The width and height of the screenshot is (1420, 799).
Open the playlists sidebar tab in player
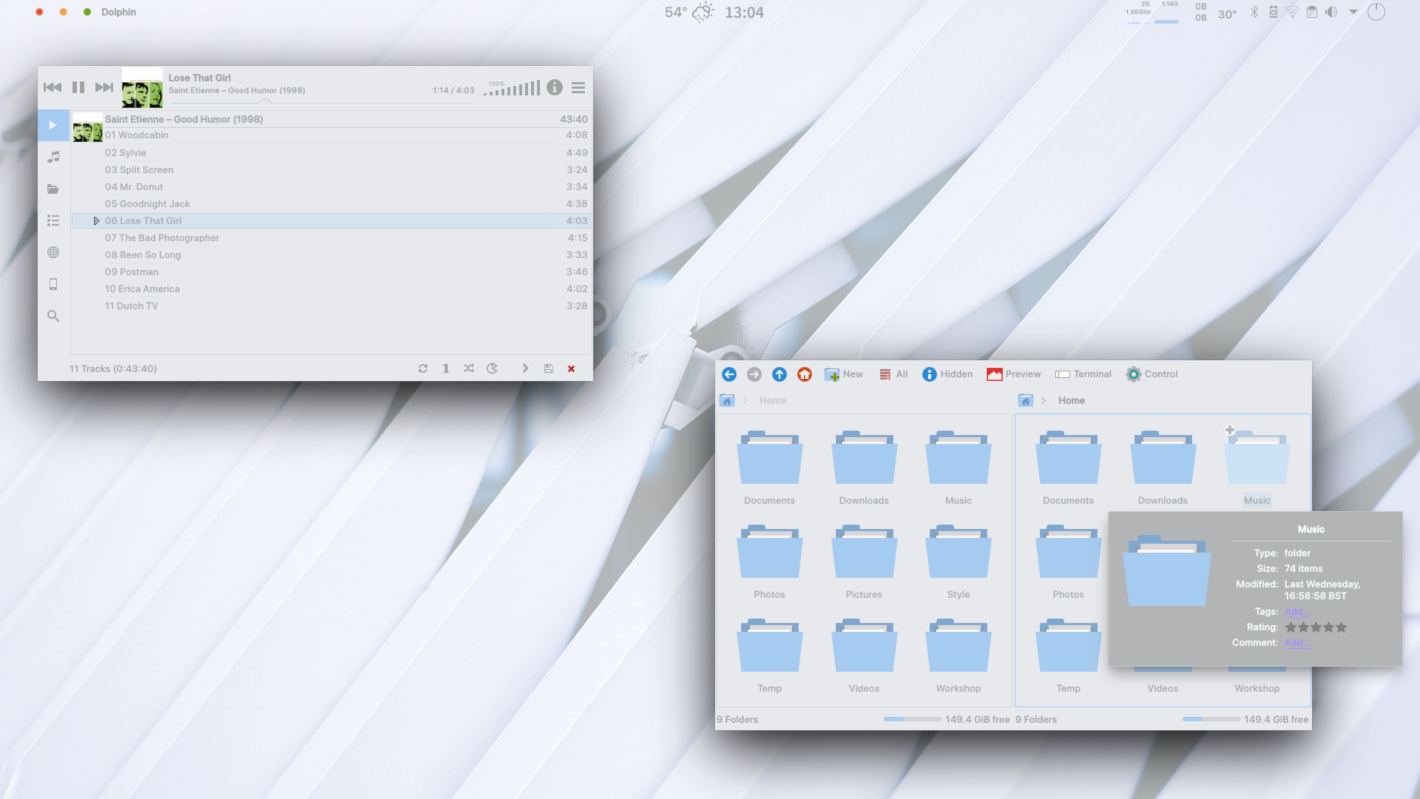pyautogui.click(x=53, y=220)
